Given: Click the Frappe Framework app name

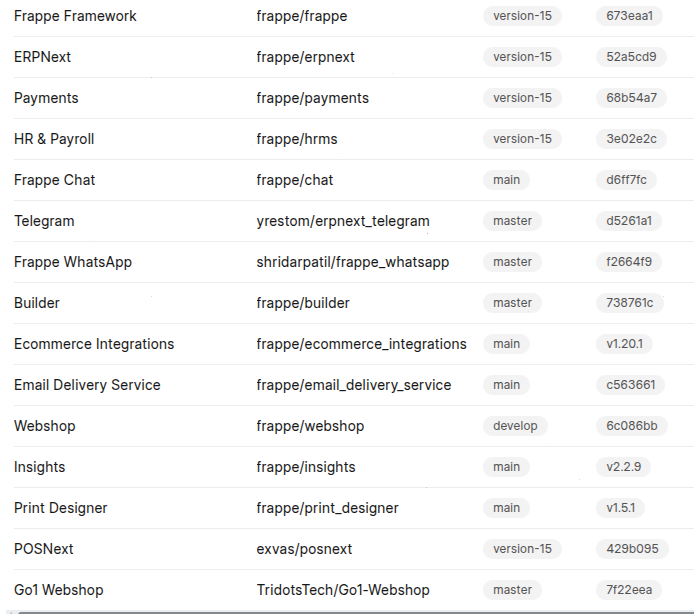Looking at the screenshot, I should click(x=75, y=16).
